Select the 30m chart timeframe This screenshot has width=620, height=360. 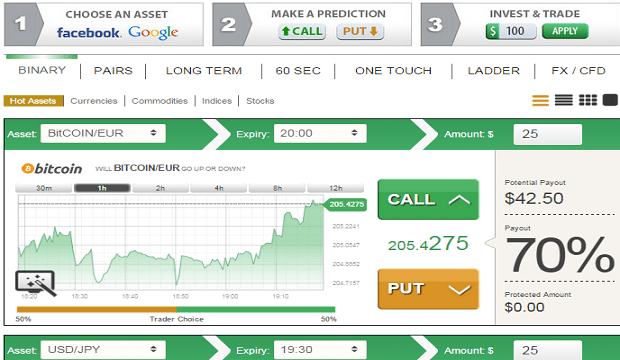[x=43, y=188]
